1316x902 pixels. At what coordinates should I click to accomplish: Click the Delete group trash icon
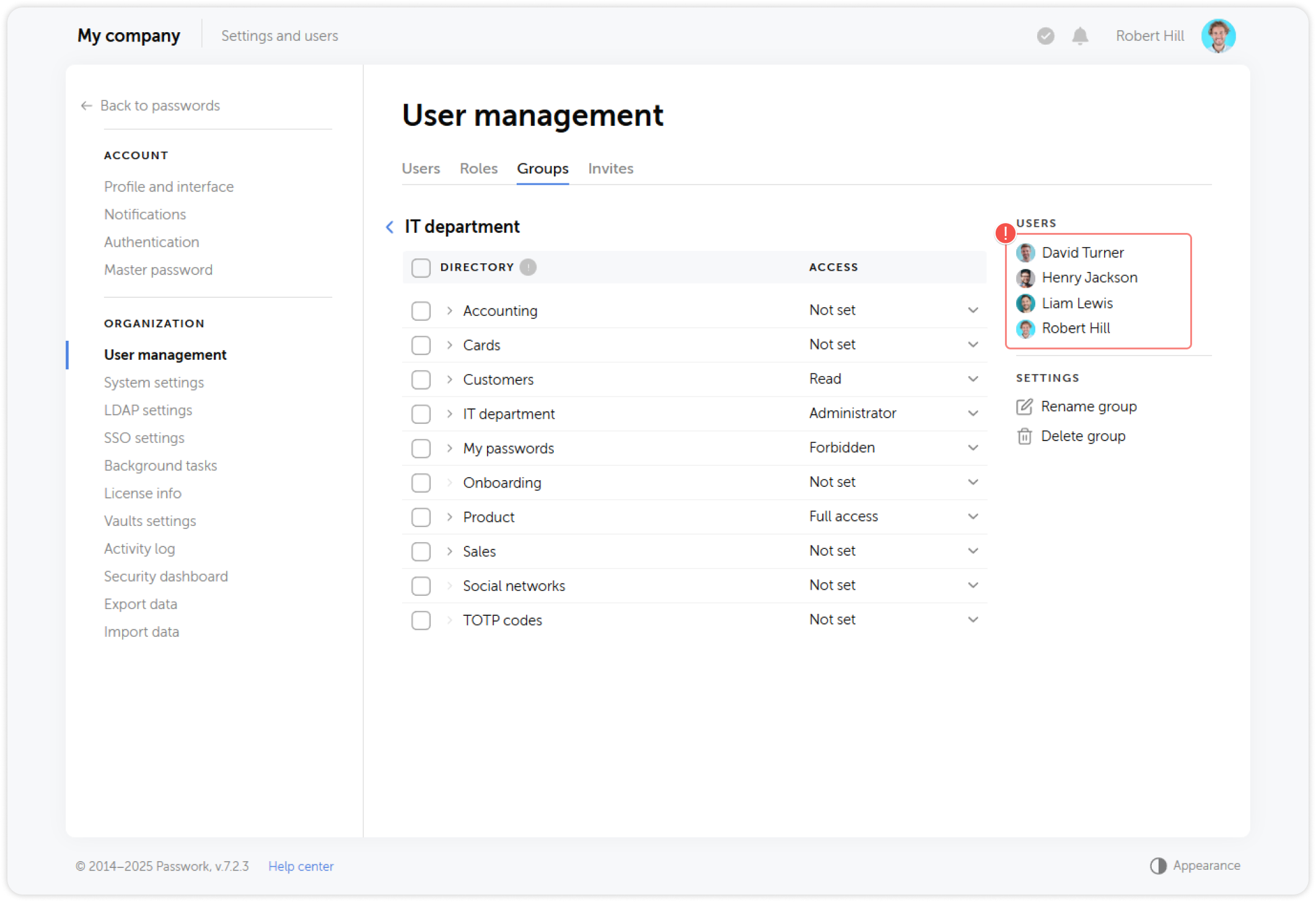point(1025,436)
